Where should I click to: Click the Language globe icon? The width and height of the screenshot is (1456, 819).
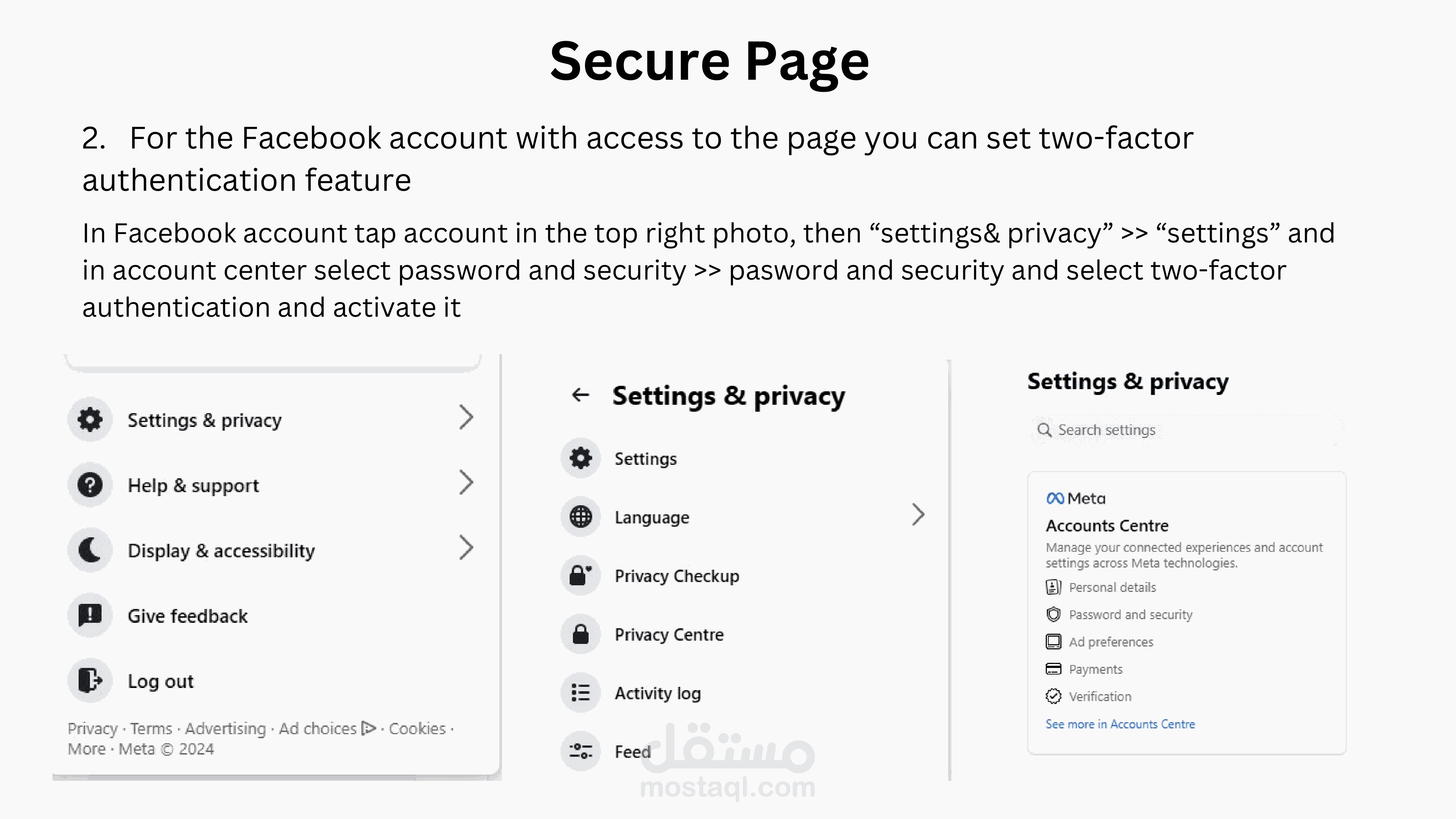[581, 517]
